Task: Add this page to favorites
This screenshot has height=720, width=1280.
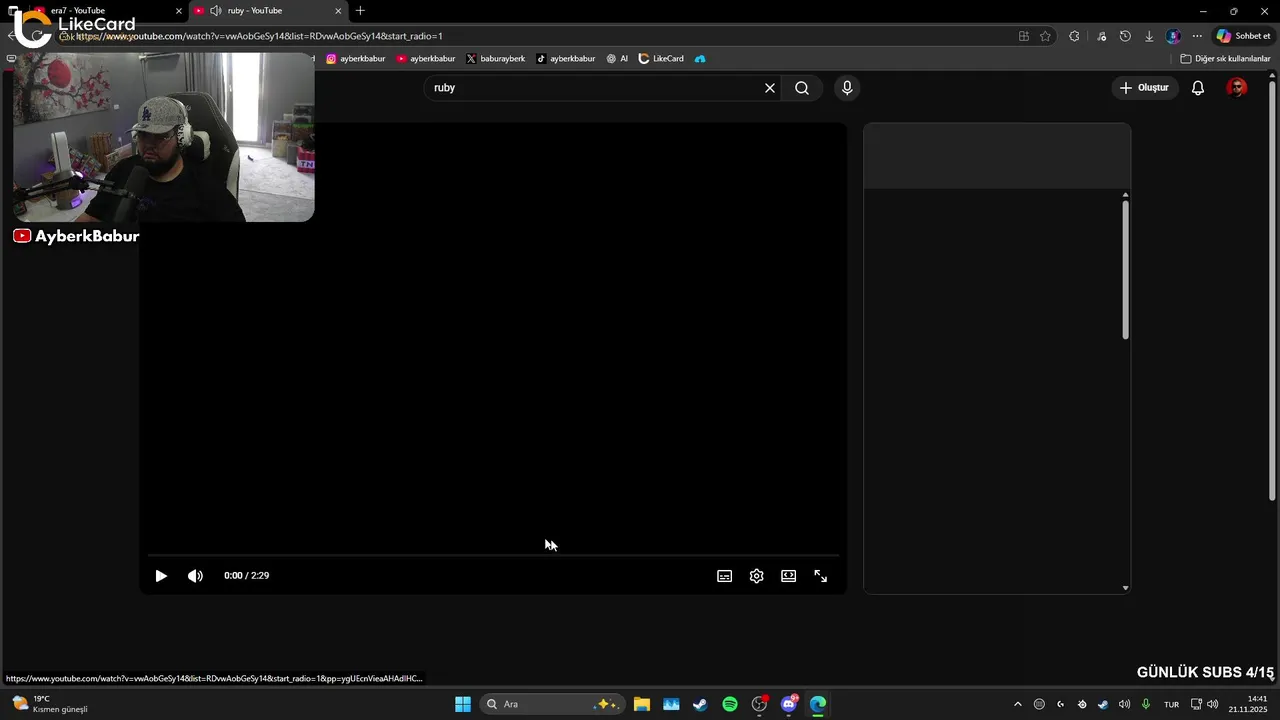Action: tap(1045, 36)
